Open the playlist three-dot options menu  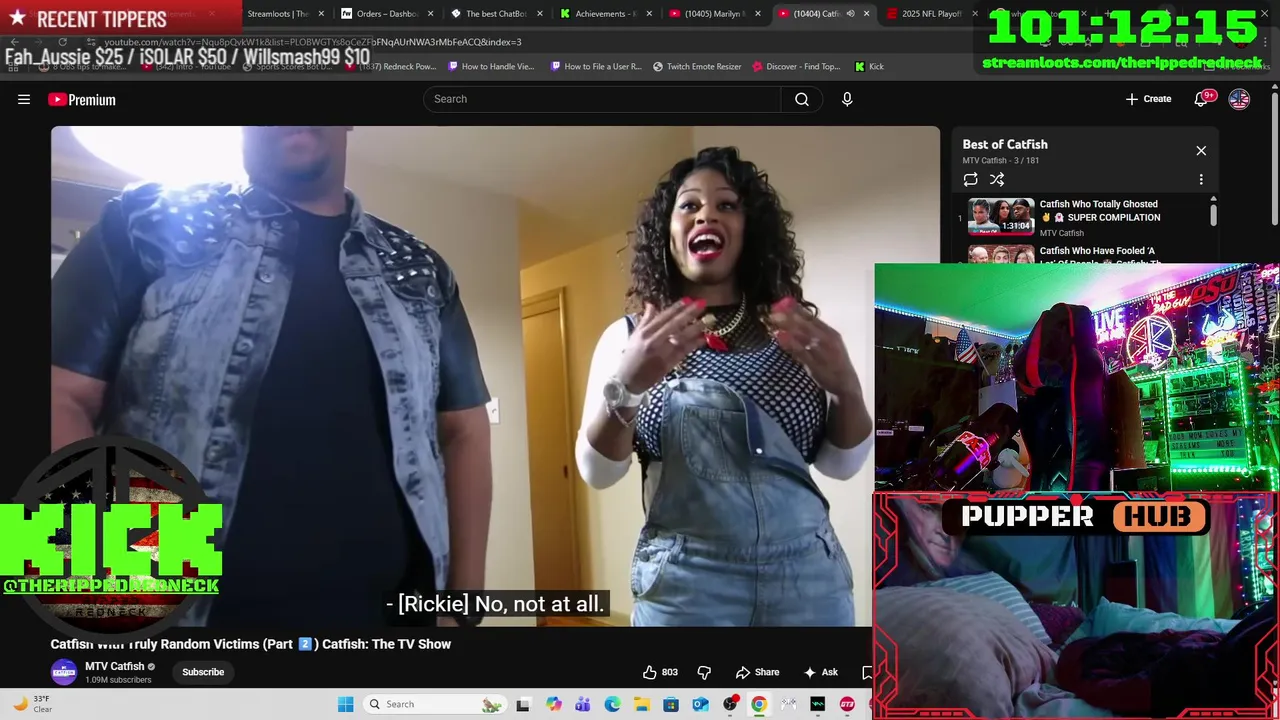[x=1201, y=180]
